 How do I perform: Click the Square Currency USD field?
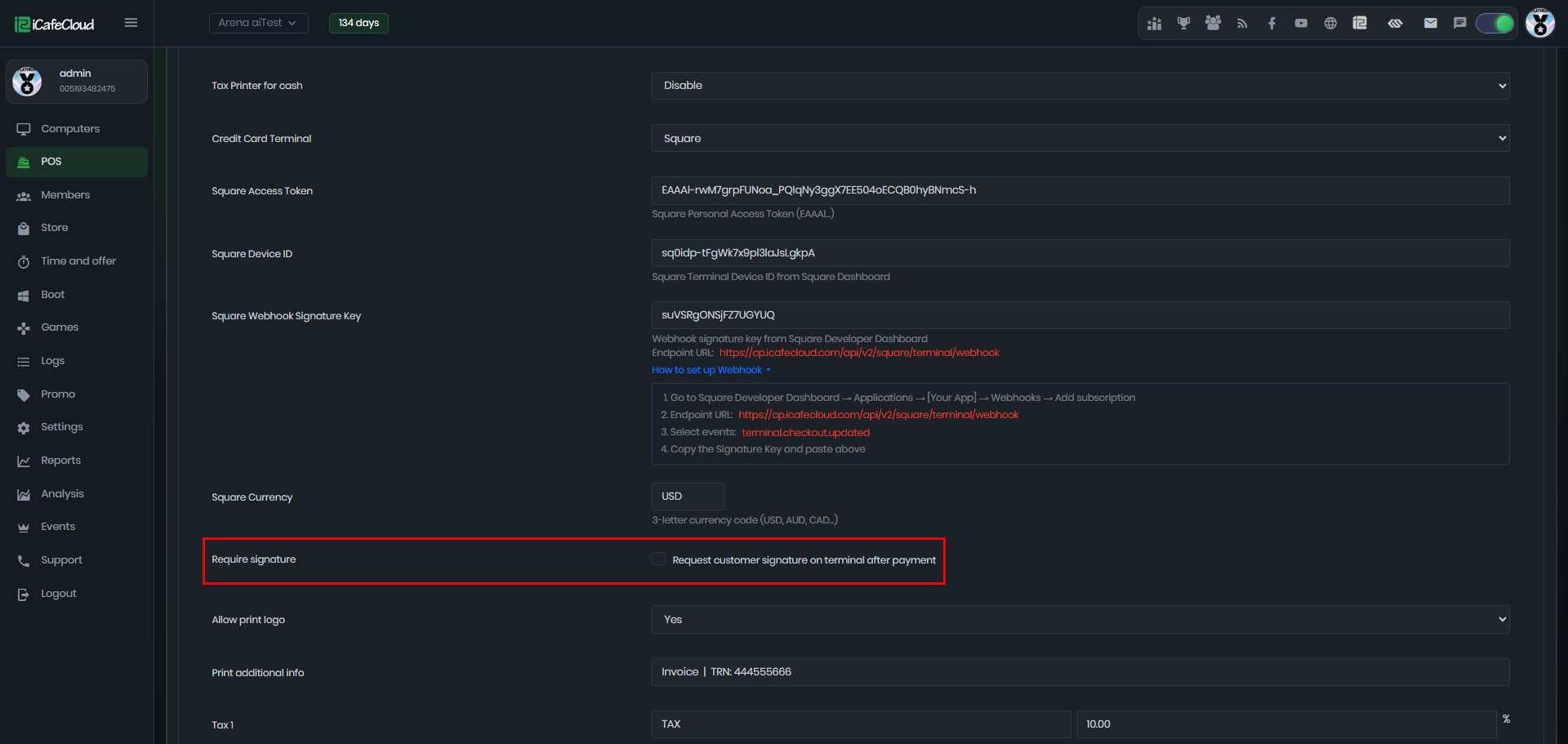coord(688,497)
